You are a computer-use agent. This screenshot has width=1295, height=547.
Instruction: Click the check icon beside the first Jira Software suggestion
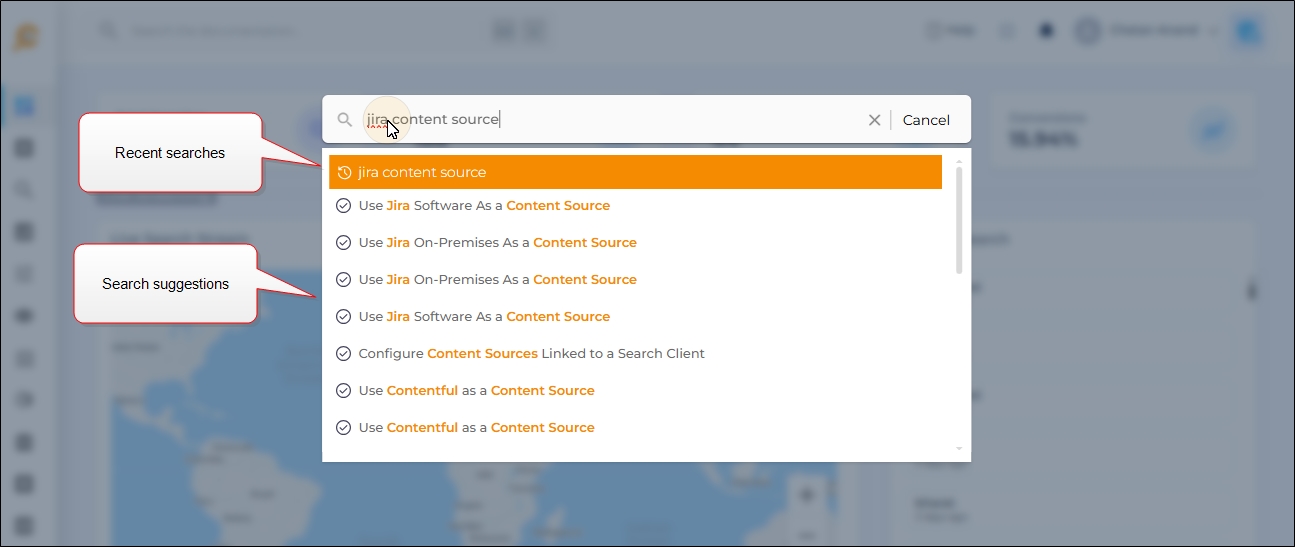[x=343, y=206]
